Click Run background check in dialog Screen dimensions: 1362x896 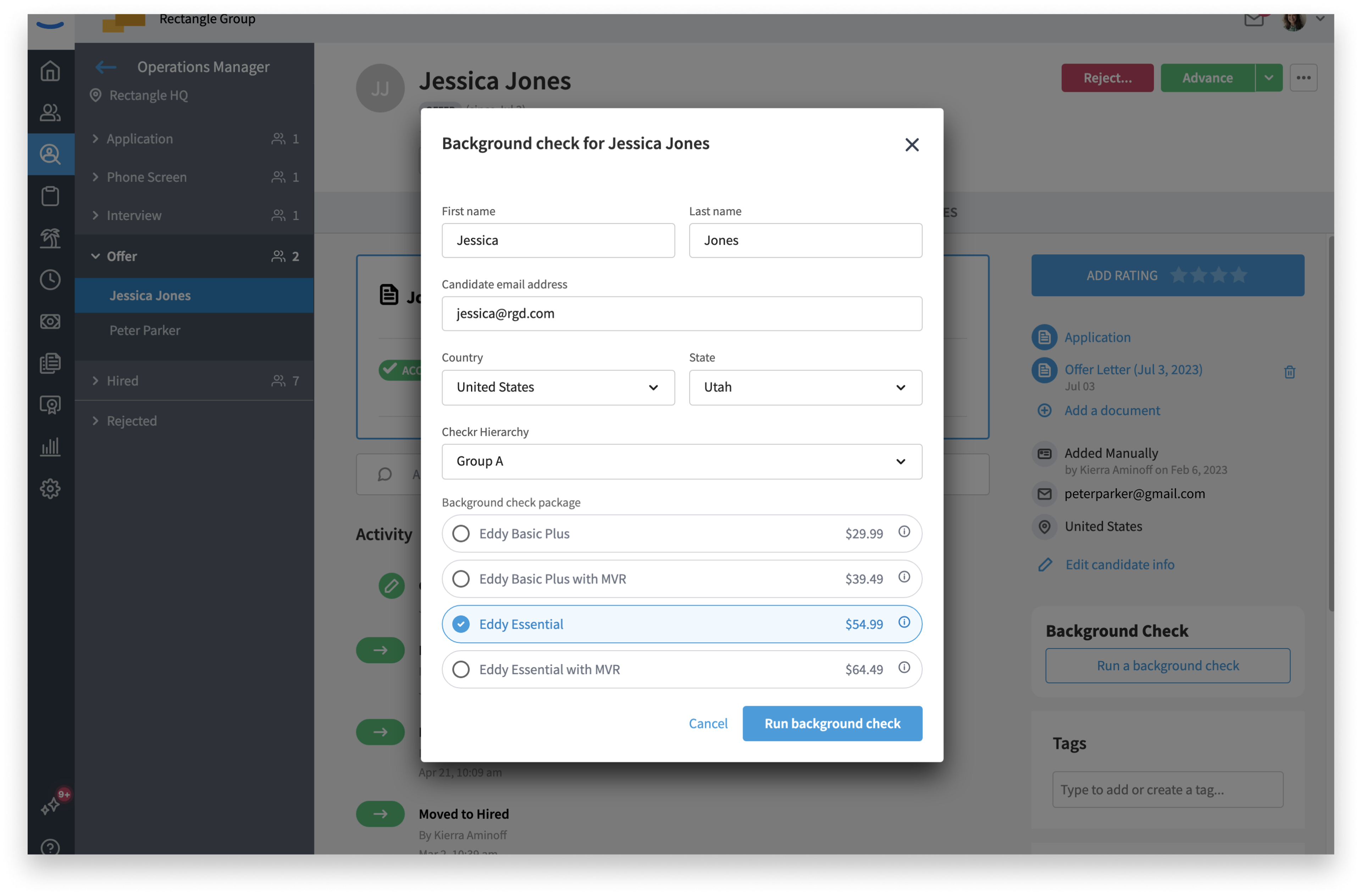click(x=832, y=723)
